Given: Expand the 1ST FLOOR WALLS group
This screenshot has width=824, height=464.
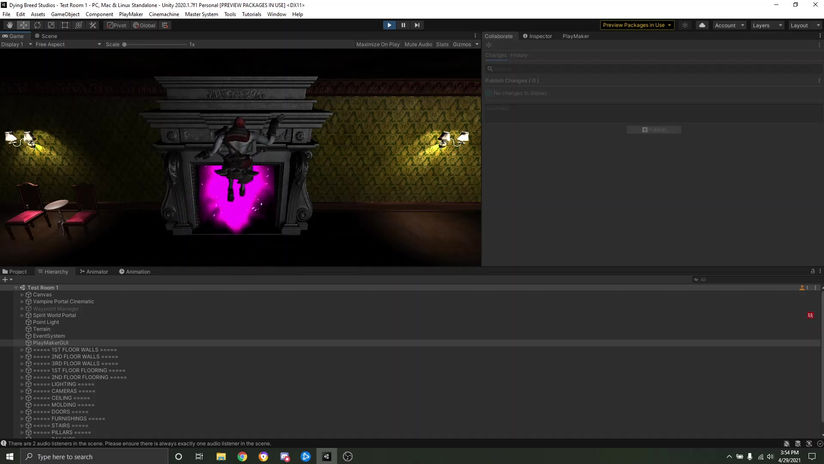Looking at the screenshot, I should pyautogui.click(x=22, y=350).
